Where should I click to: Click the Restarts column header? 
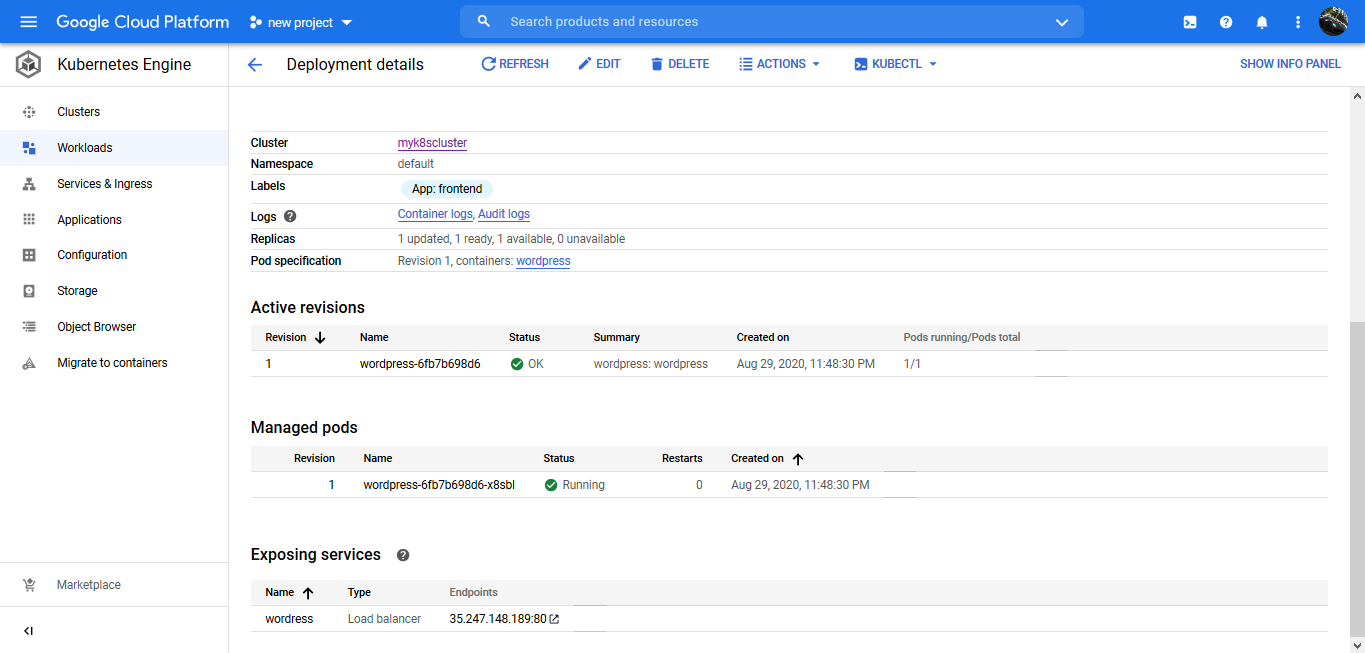(682, 459)
